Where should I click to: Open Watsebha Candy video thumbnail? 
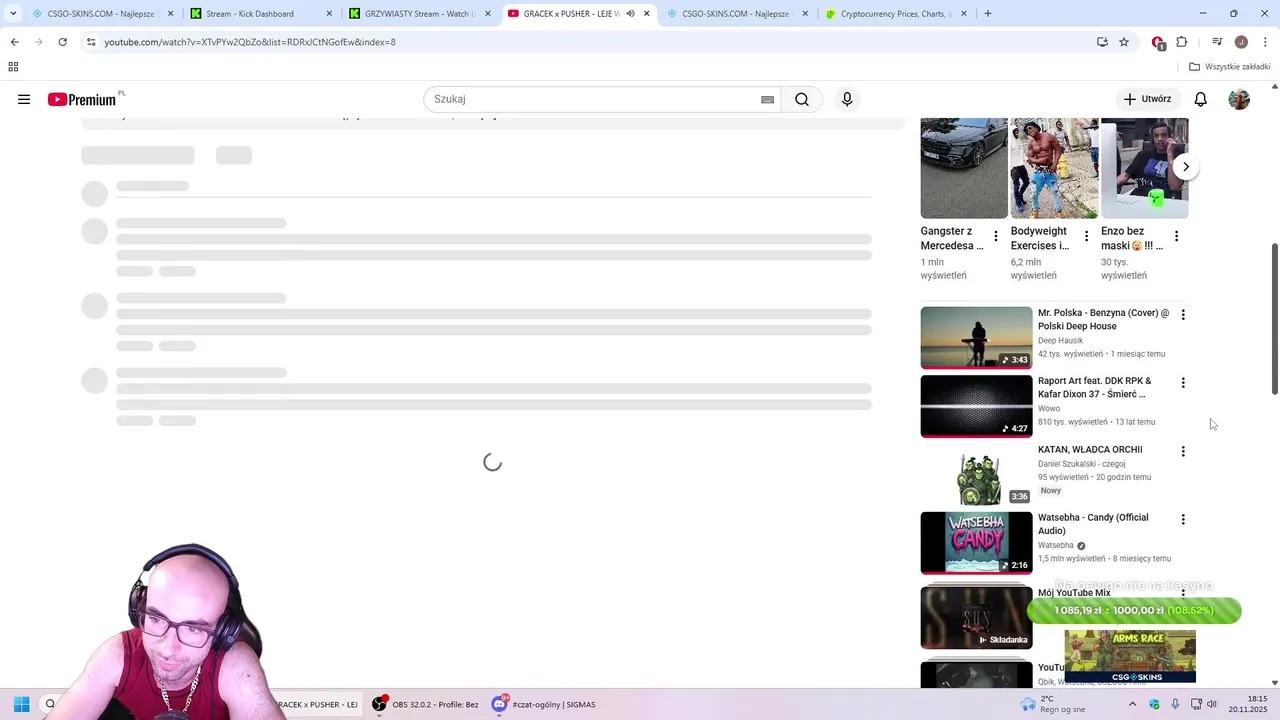pyautogui.click(x=976, y=543)
